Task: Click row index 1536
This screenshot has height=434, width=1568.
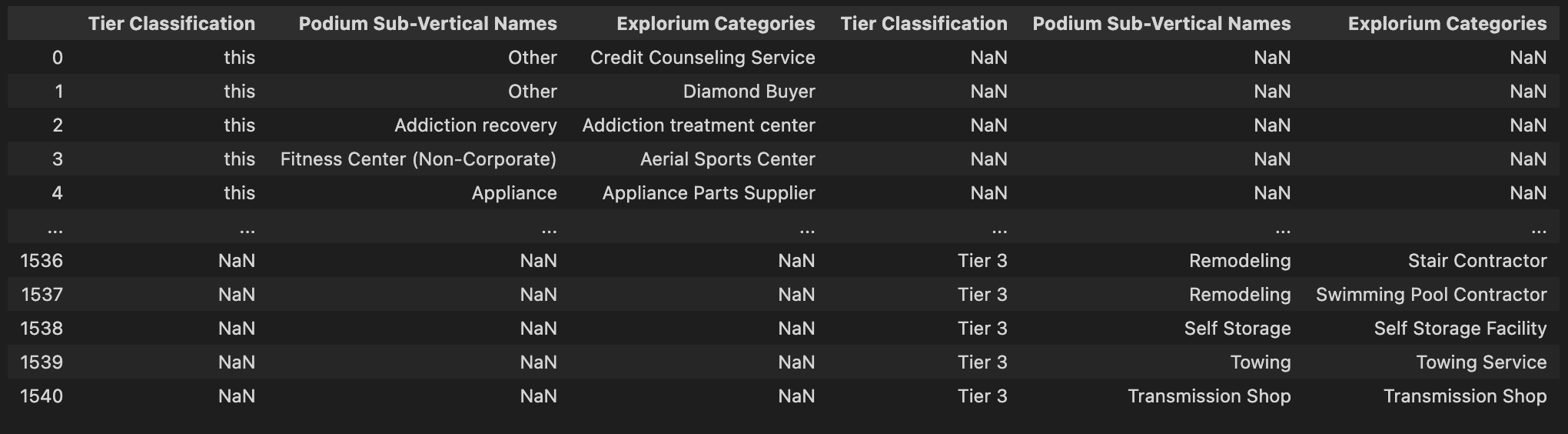Action: point(42,261)
